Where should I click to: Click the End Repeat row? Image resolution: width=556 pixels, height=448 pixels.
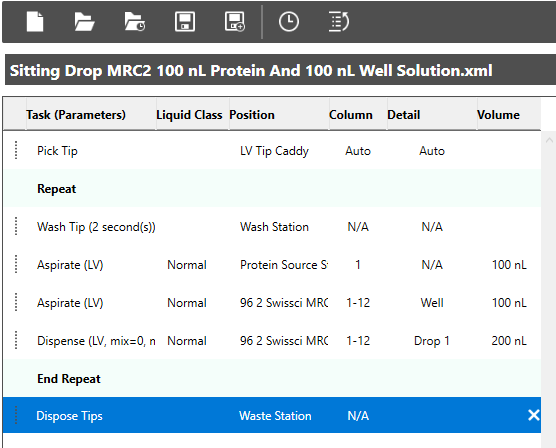pyautogui.click(x=272, y=378)
